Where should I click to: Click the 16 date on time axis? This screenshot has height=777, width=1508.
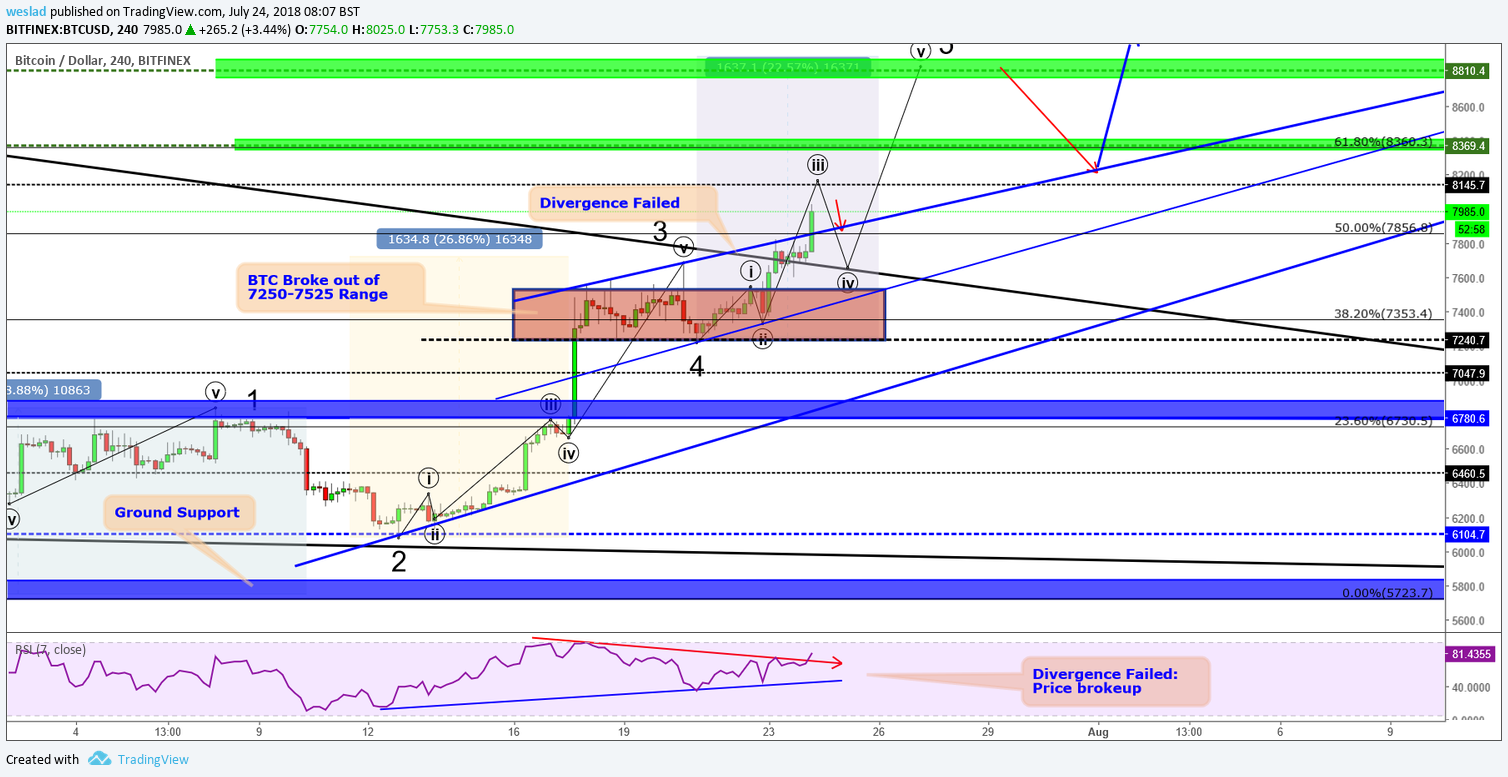coord(514,732)
